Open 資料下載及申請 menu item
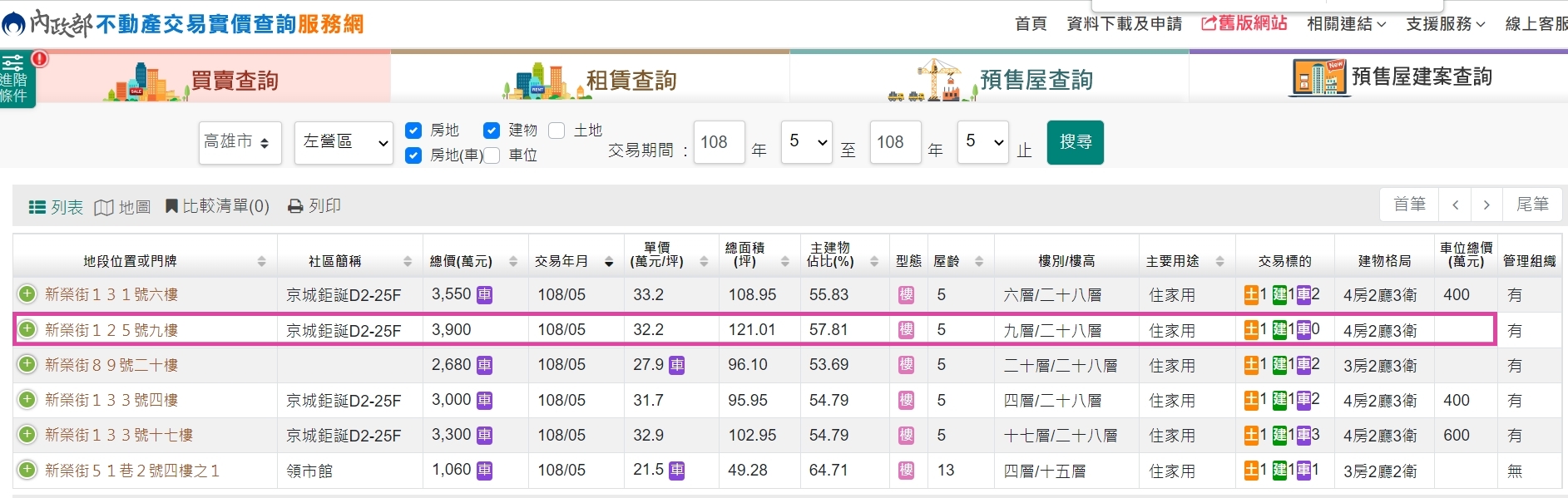This screenshot has height=498, width=1568. (x=1125, y=24)
